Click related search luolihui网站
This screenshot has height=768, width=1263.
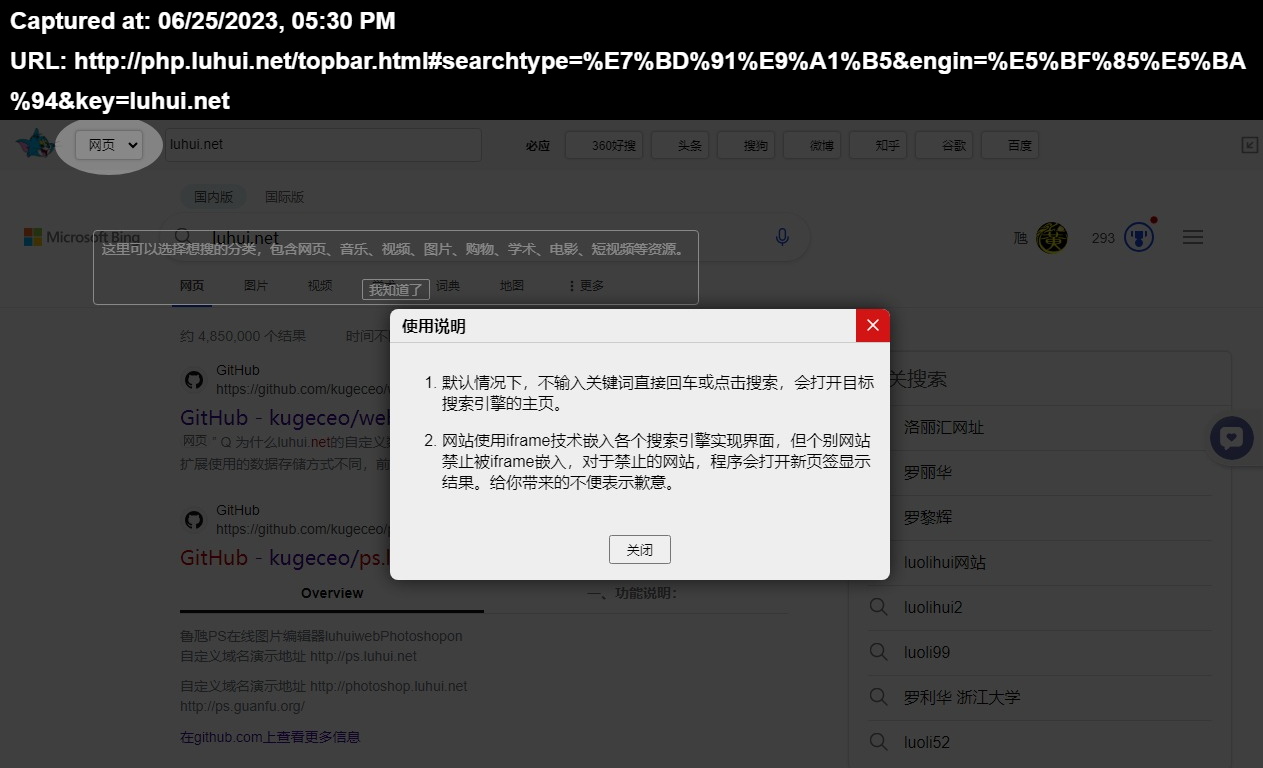point(945,562)
